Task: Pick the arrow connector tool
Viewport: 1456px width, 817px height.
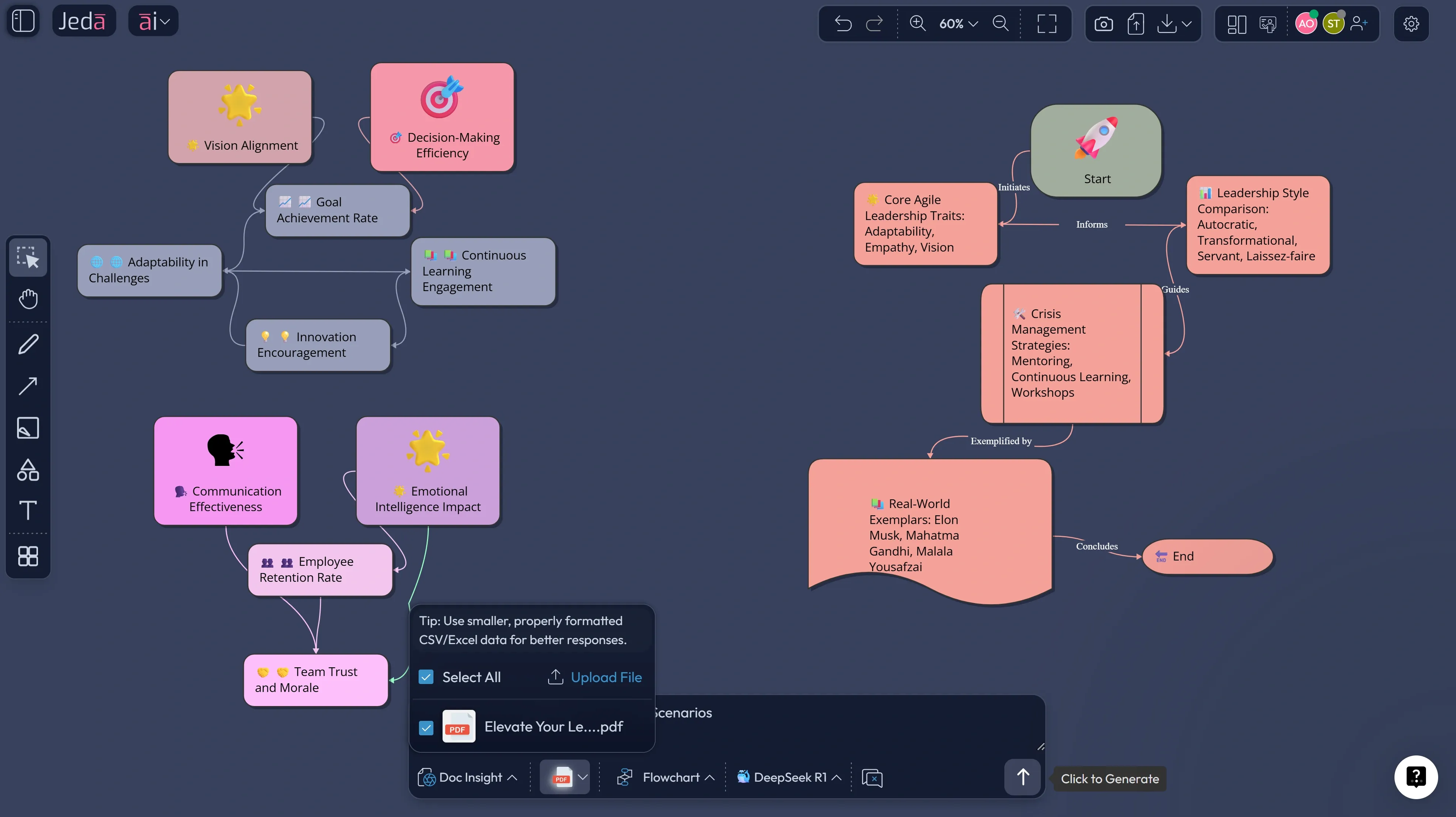Action: [28, 386]
